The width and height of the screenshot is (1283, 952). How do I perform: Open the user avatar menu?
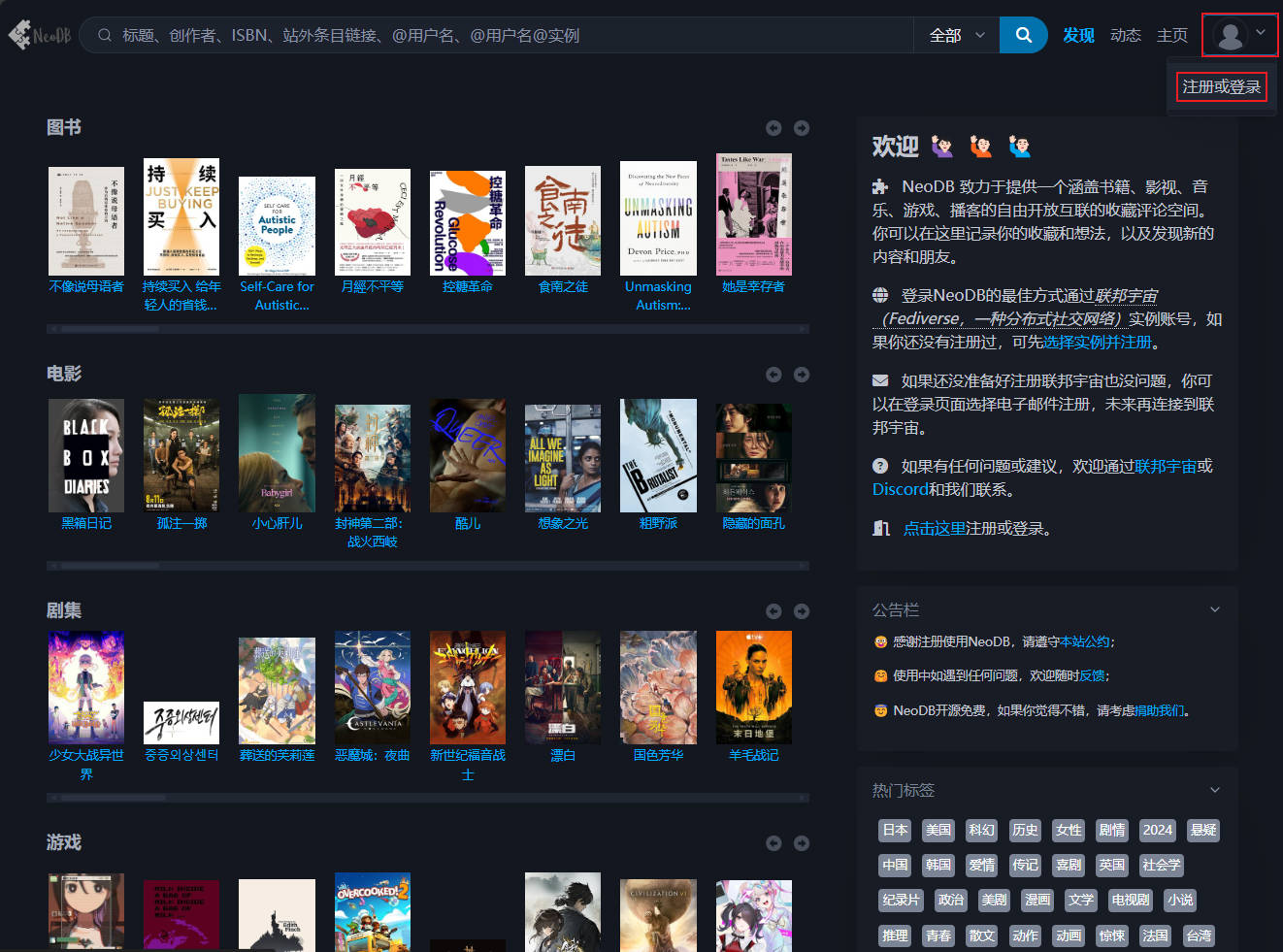click(1239, 35)
